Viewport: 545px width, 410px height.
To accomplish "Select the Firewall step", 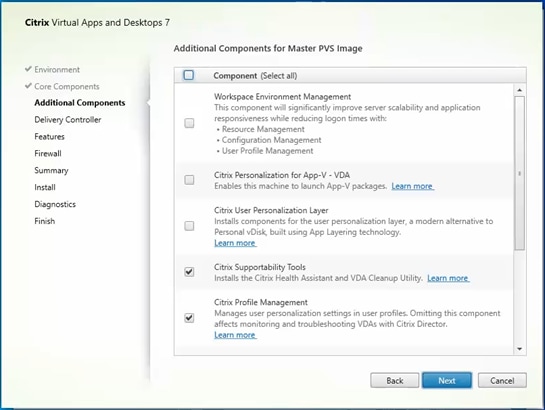I will point(48,154).
